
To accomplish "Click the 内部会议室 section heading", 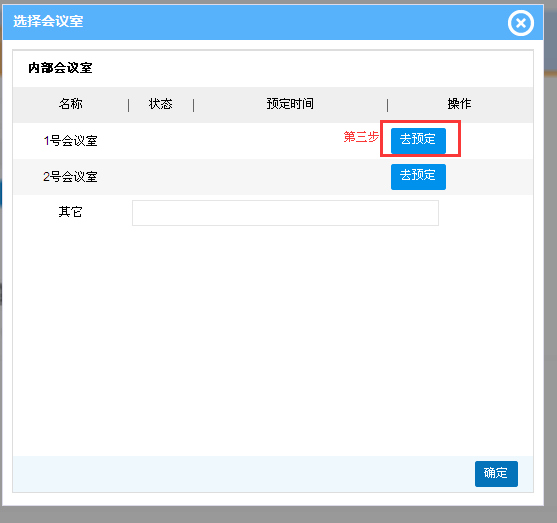I will point(60,68).
